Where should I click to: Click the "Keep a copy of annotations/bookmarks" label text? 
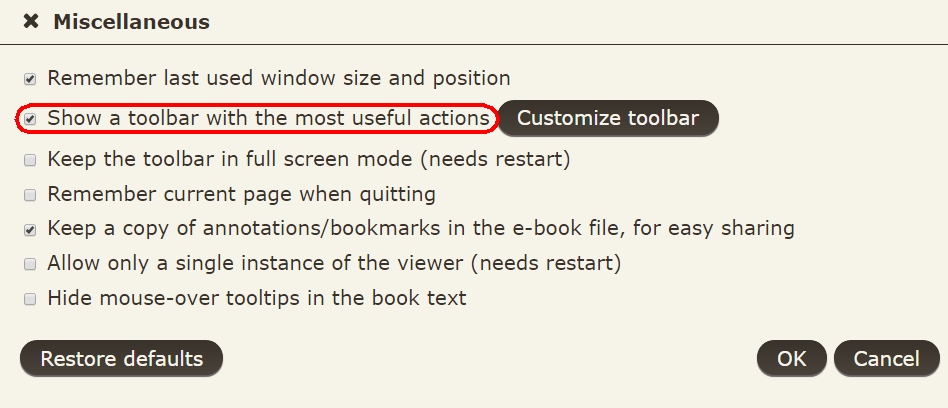click(x=420, y=228)
